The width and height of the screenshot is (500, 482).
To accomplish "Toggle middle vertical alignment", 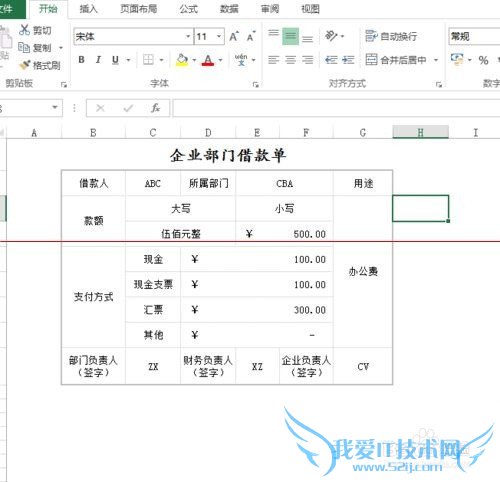I will 290,36.
